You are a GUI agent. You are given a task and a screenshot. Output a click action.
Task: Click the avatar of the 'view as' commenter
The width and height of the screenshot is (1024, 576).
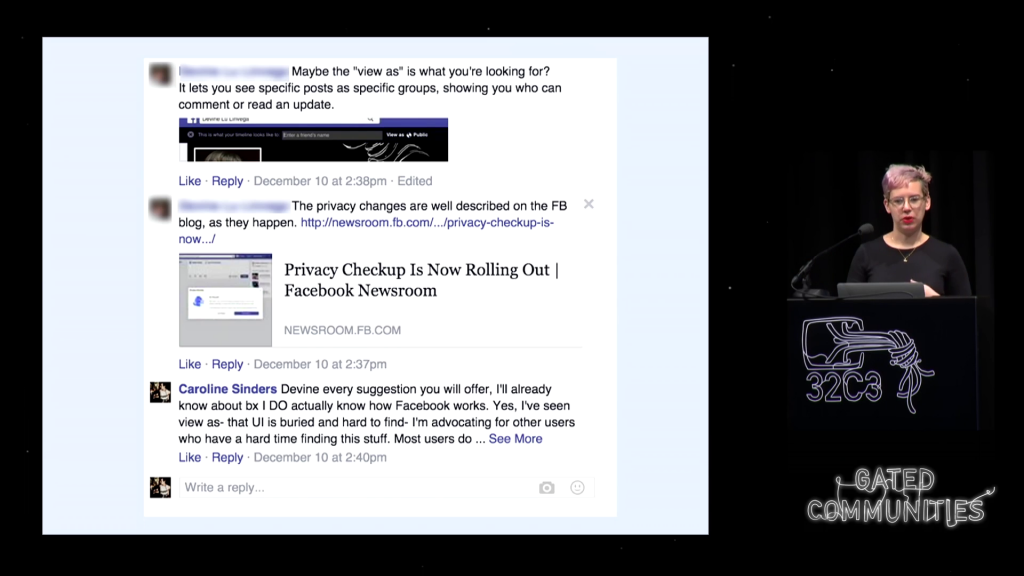161,74
